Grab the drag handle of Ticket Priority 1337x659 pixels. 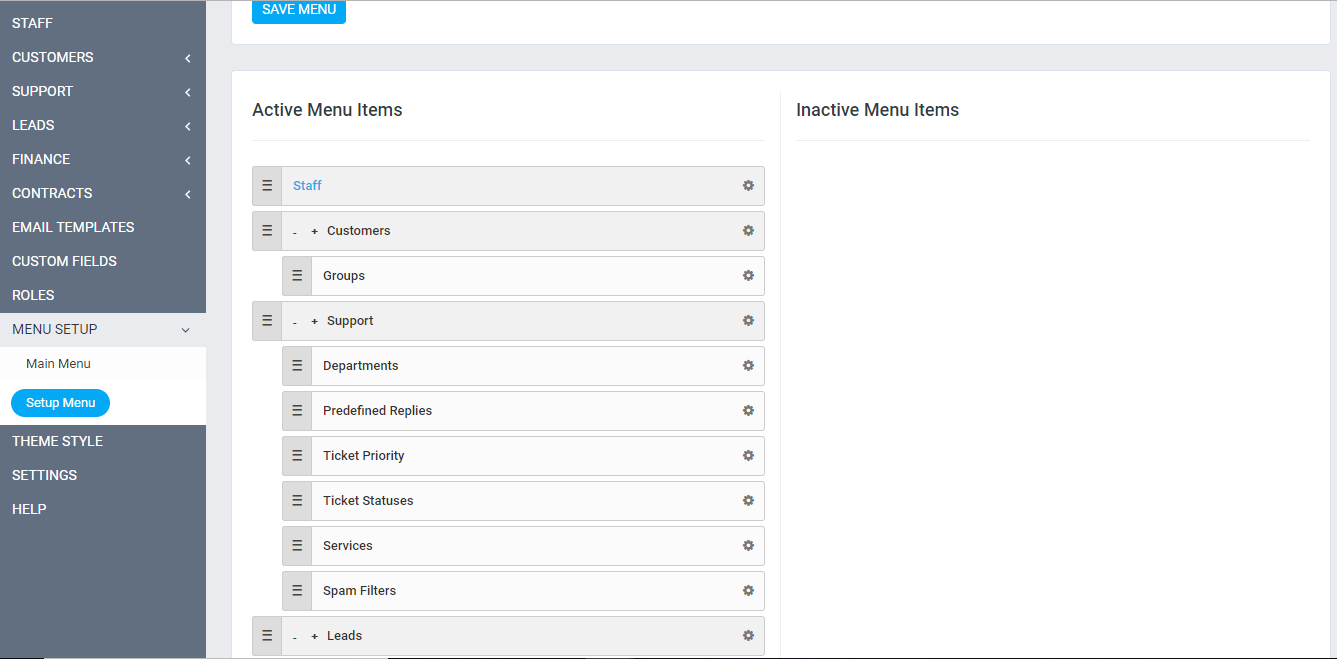tap(297, 456)
